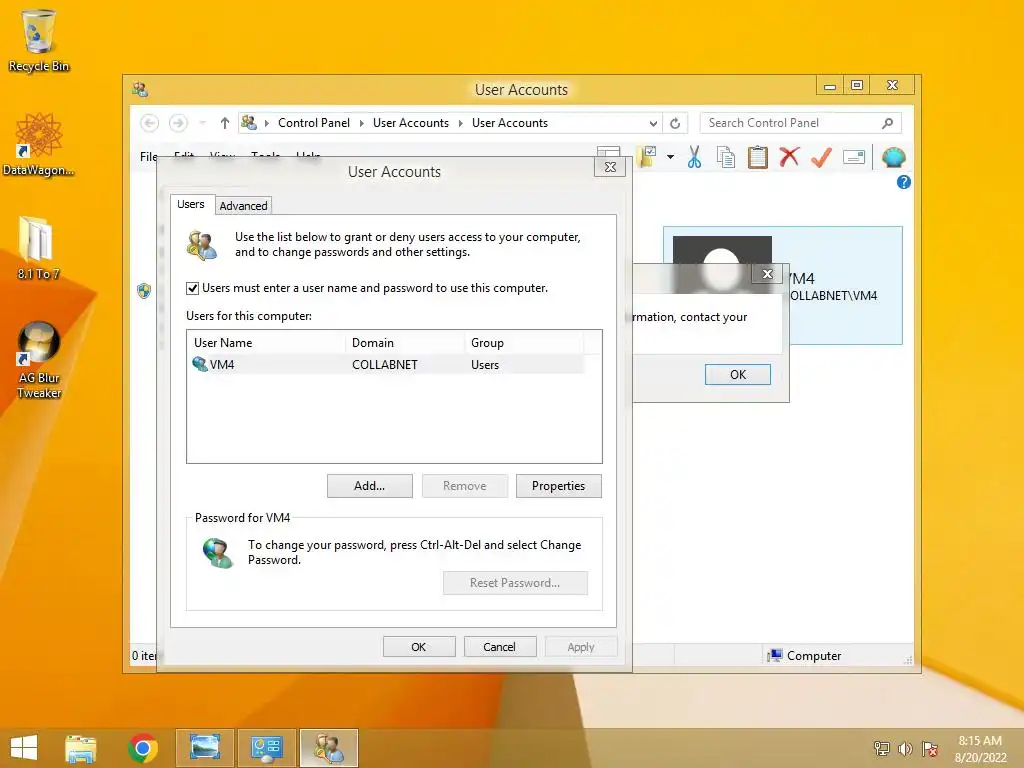Screen dimensions: 1024x768
Task: Click the first User Accounts breadcrumb
Action: (x=411, y=123)
